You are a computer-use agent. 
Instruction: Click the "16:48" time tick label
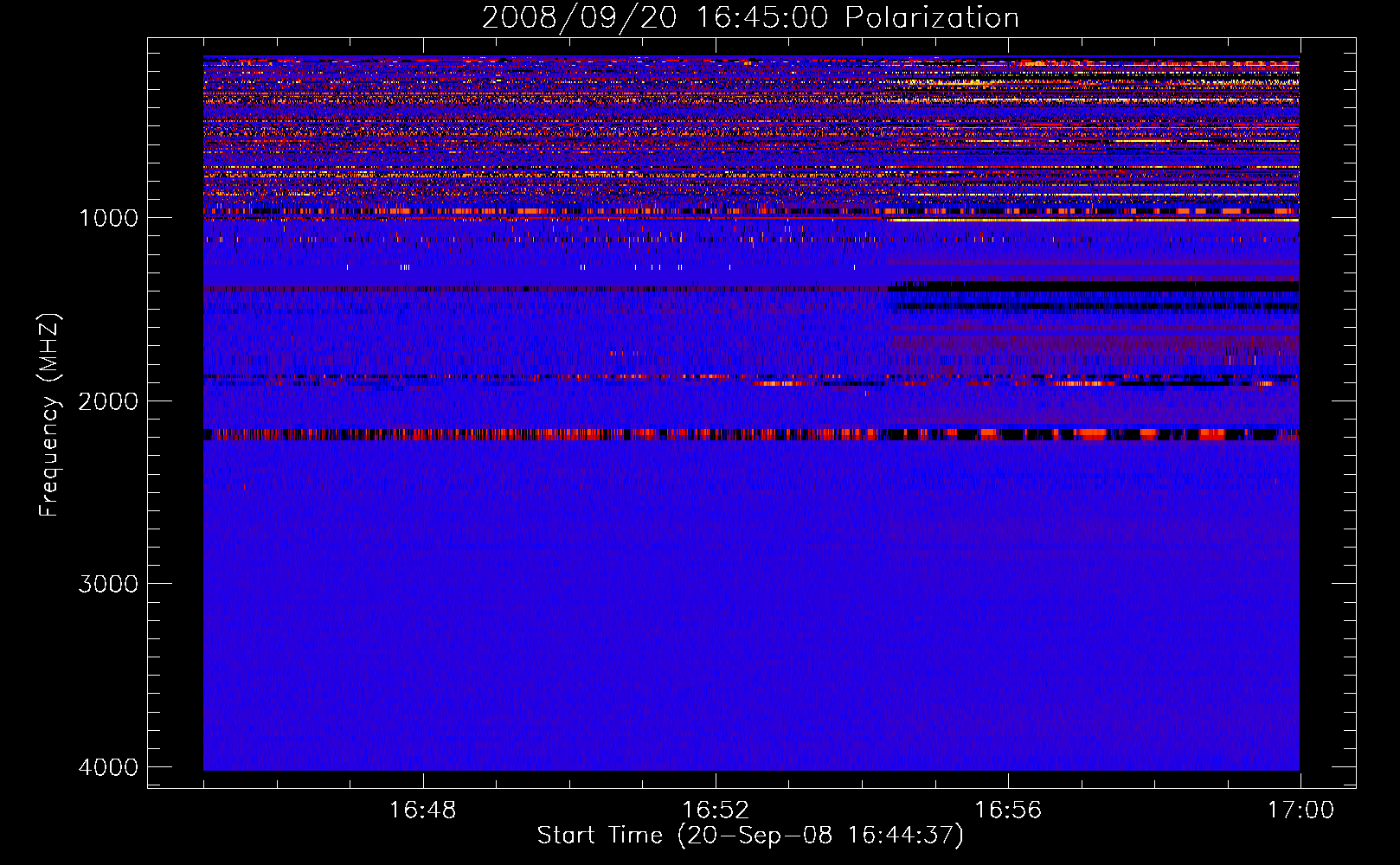(422, 811)
